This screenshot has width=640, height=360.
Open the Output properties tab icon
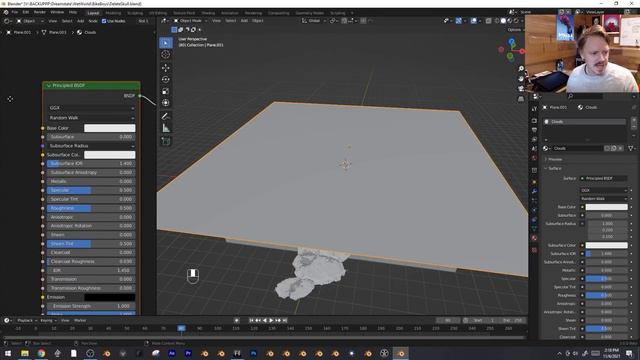(534, 130)
